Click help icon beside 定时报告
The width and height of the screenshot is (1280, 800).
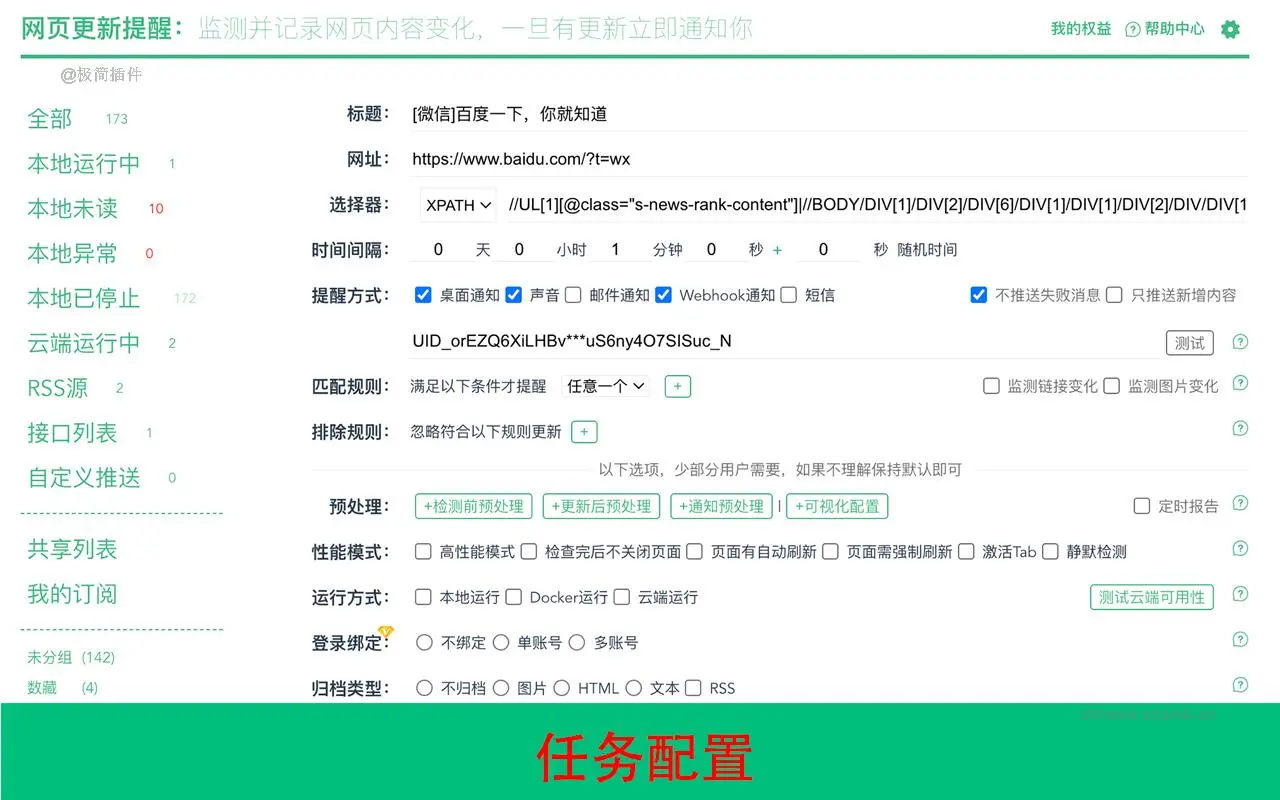tap(1240, 504)
